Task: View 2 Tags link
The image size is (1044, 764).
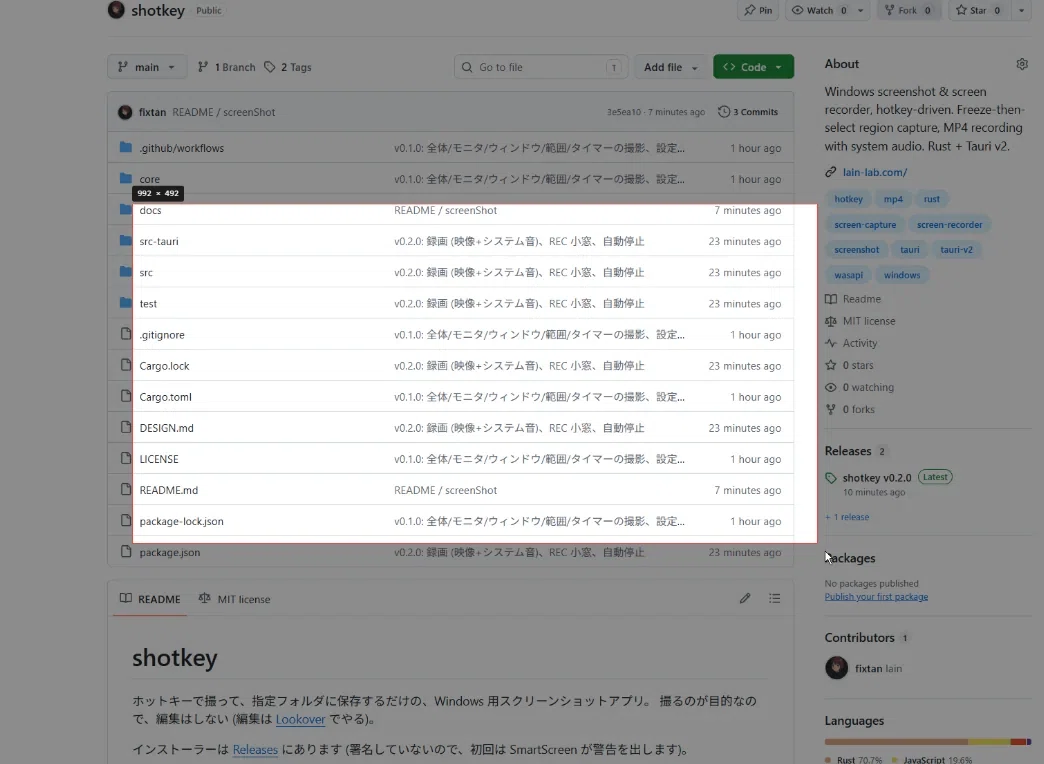Action: pos(288,67)
